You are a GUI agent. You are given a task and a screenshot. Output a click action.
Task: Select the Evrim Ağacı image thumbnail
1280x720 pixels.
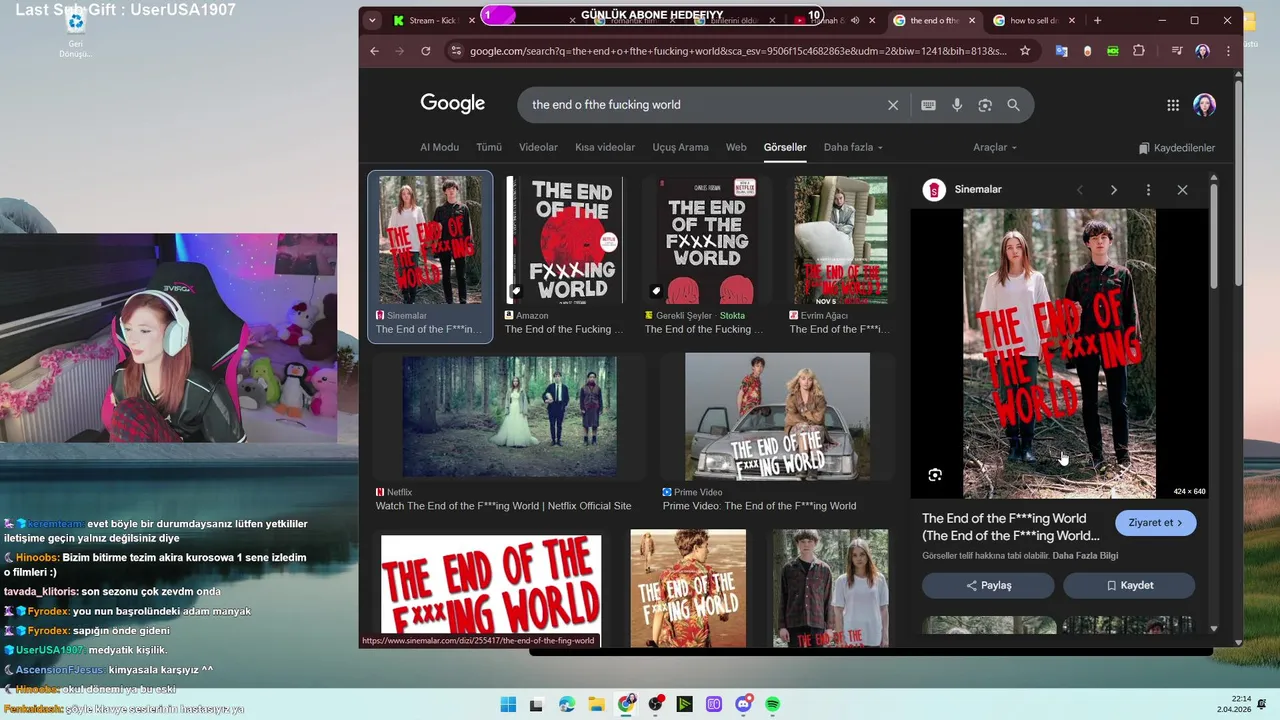pos(840,241)
